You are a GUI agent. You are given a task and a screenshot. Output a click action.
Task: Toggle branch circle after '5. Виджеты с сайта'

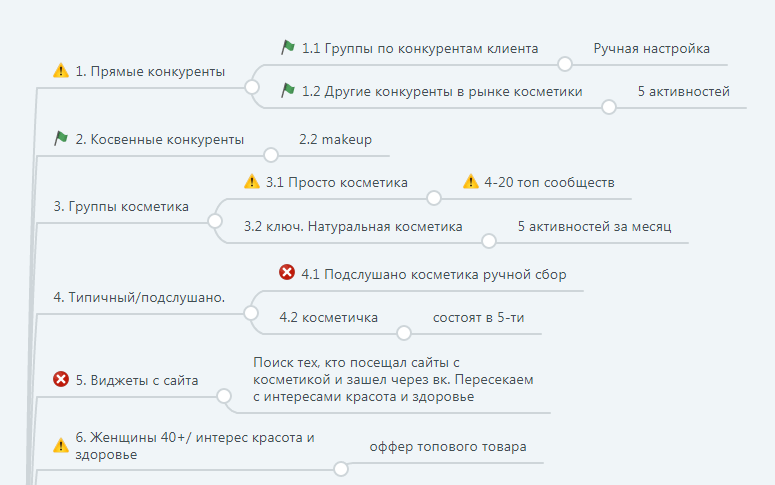tap(221, 396)
